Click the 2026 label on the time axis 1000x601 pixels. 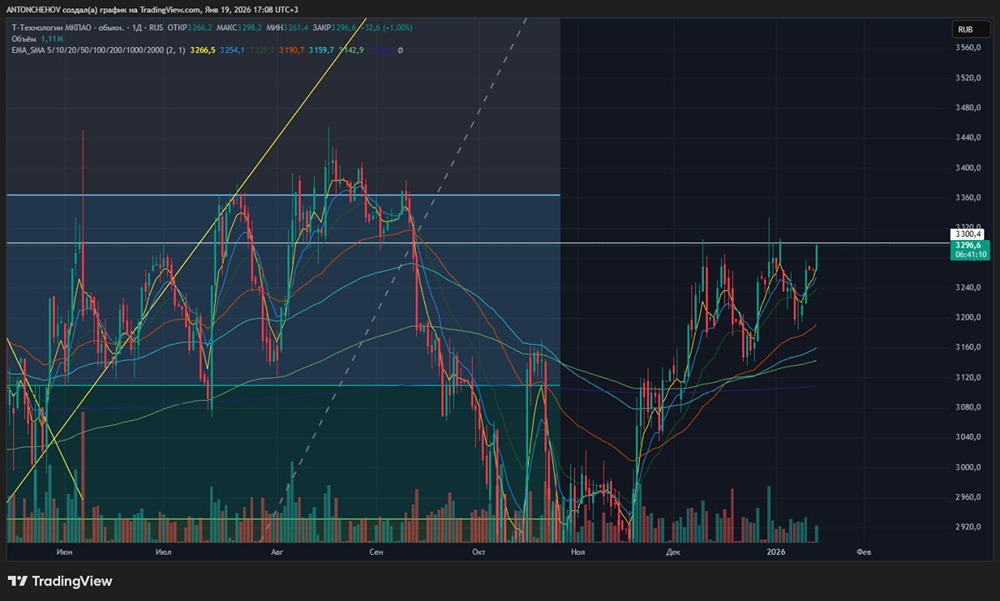coord(775,551)
